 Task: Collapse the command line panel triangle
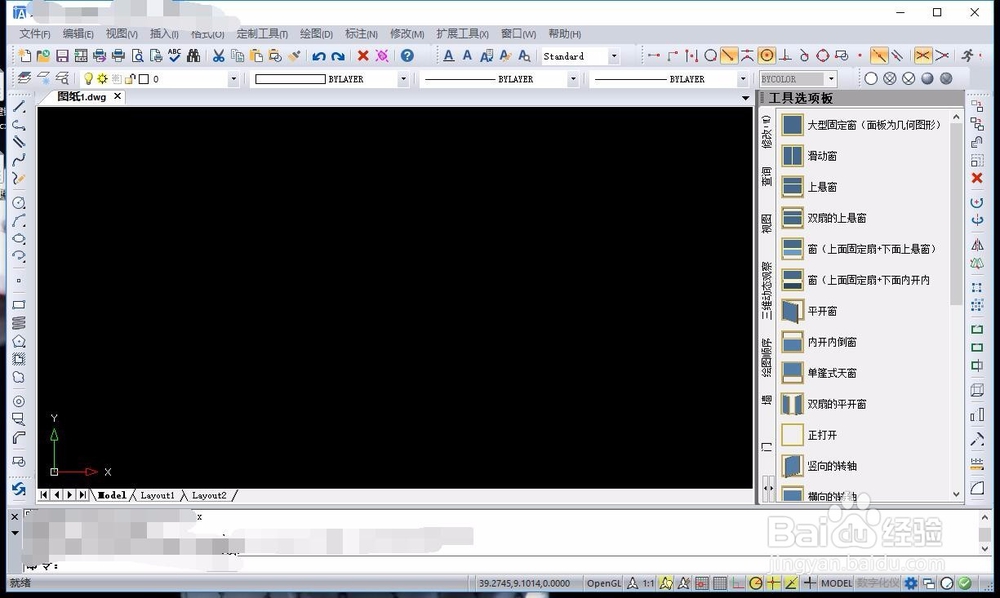pos(15,533)
